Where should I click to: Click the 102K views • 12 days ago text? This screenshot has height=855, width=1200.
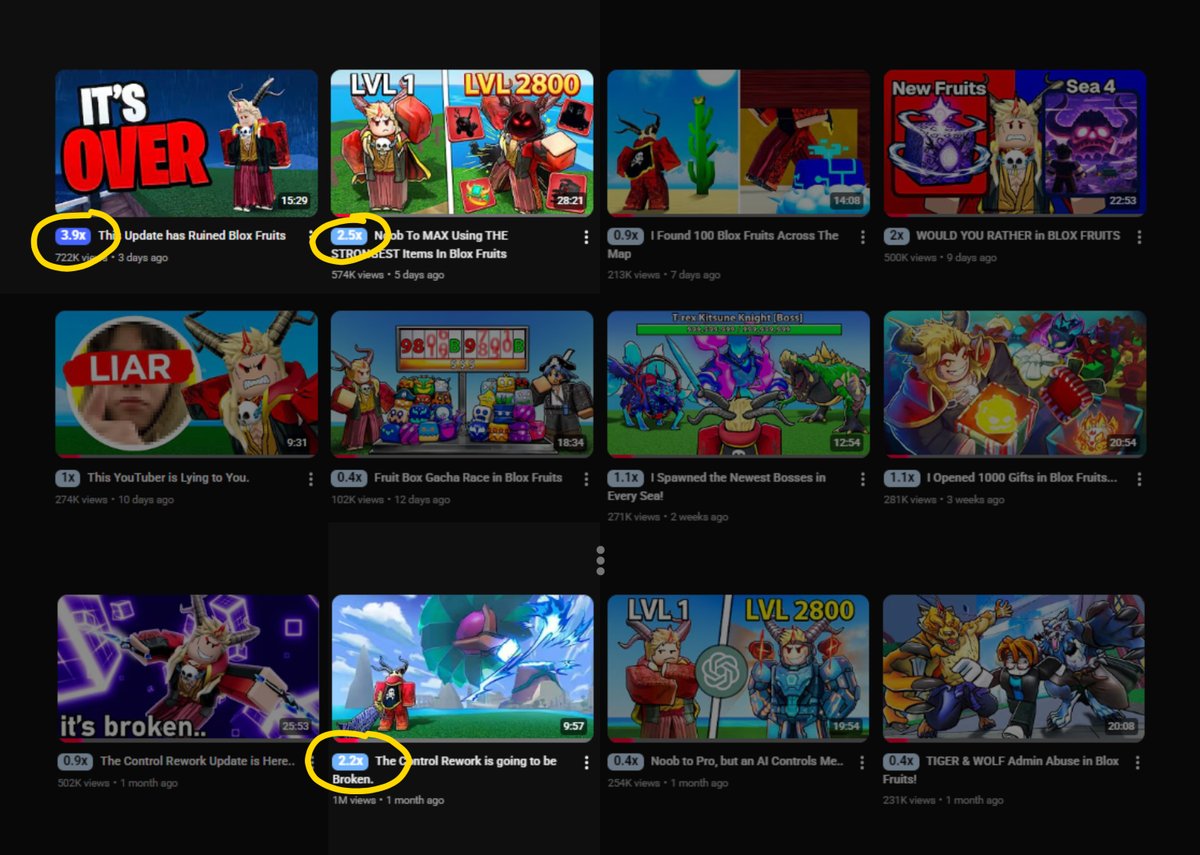pos(390,499)
